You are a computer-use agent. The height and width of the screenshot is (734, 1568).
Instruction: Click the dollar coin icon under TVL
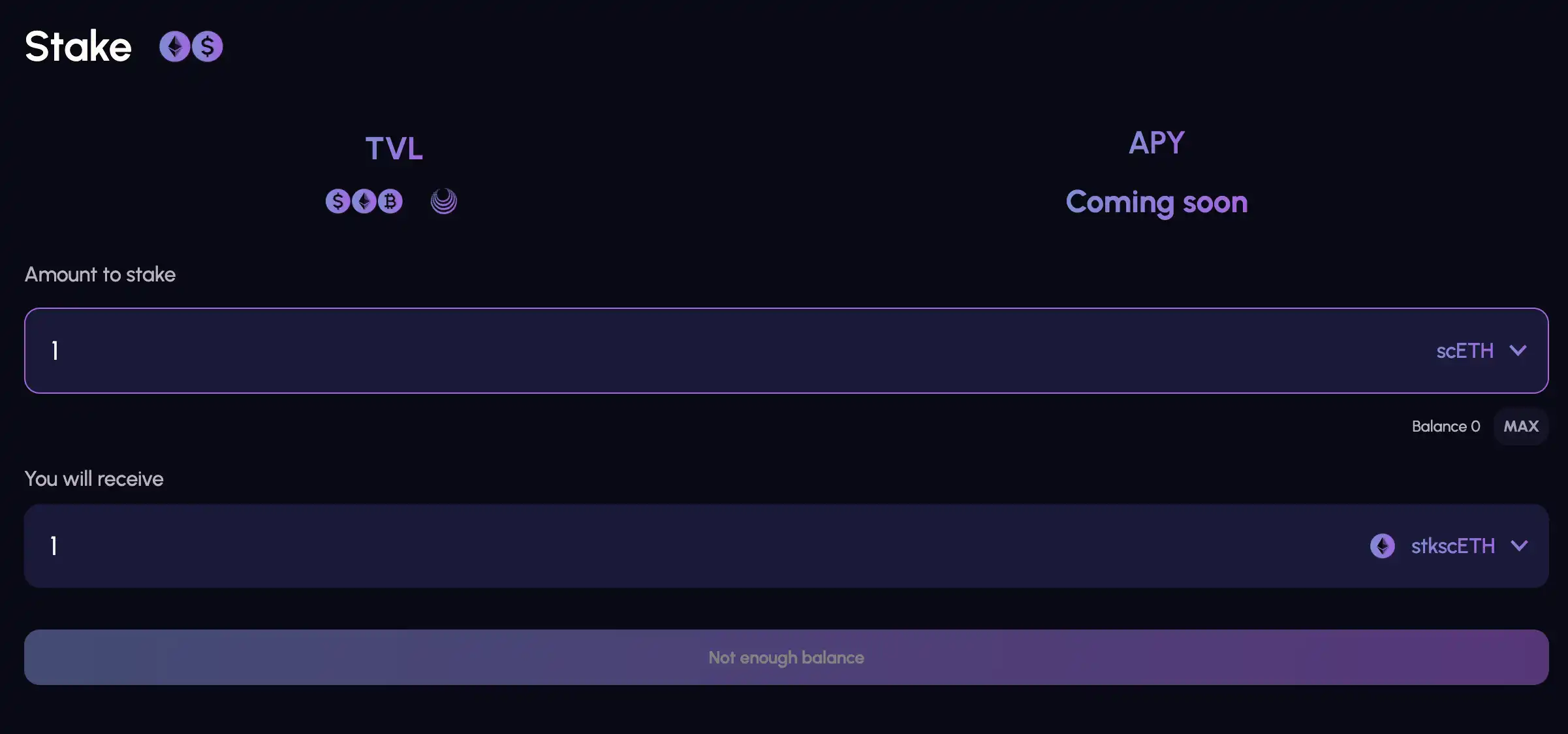pyautogui.click(x=337, y=201)
